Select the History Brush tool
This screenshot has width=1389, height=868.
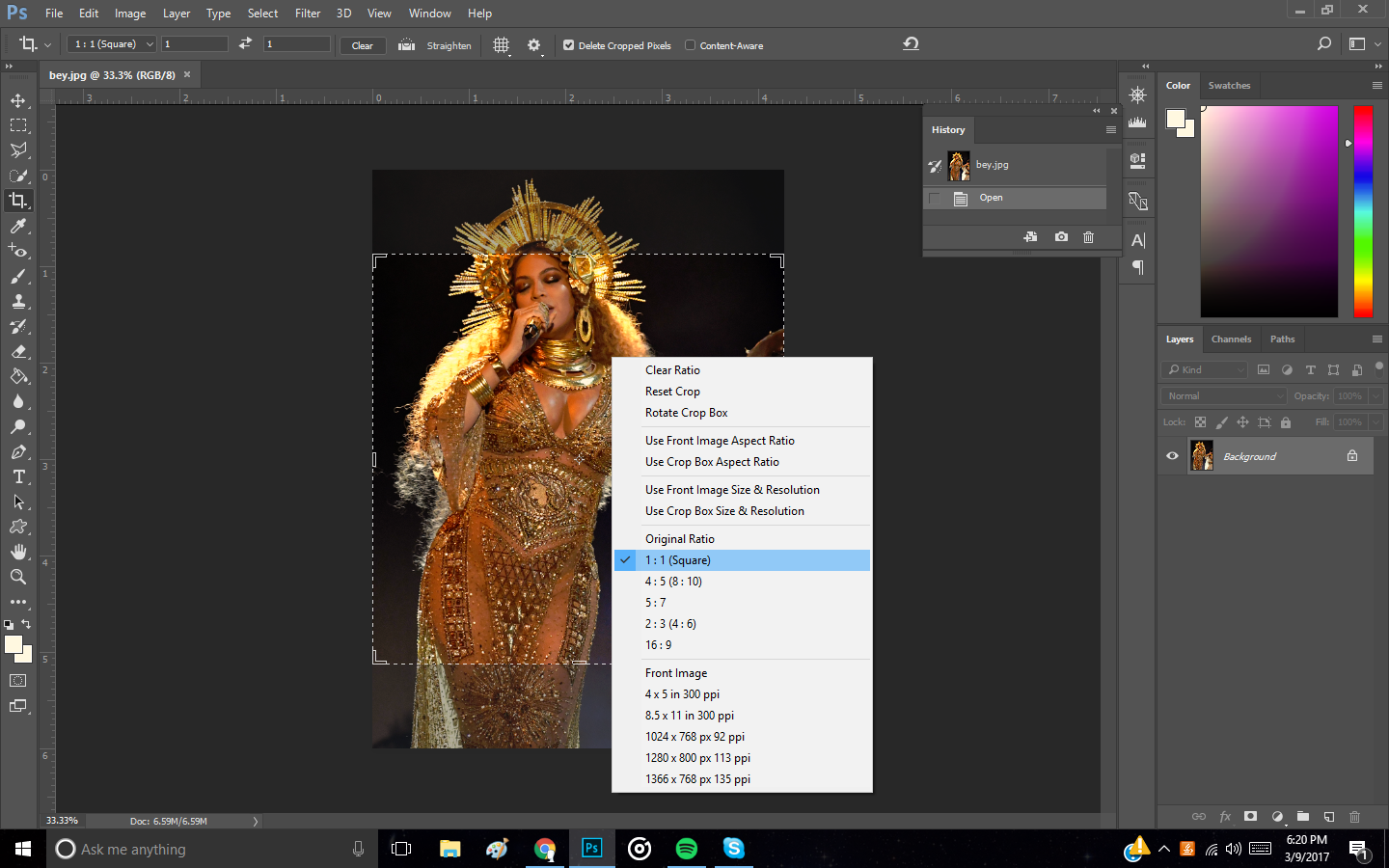point(18,326)
